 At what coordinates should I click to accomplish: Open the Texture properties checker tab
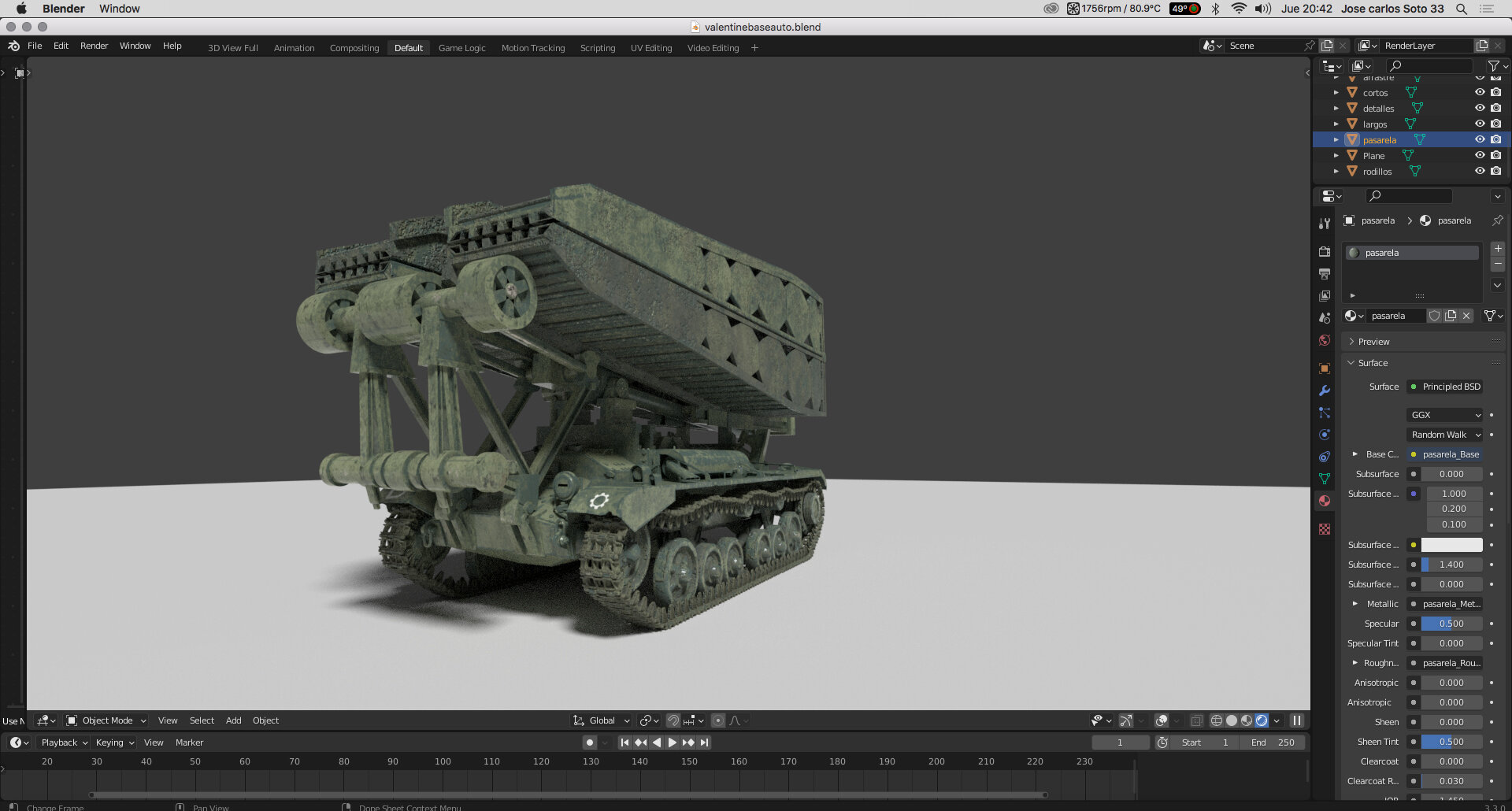1325,529
